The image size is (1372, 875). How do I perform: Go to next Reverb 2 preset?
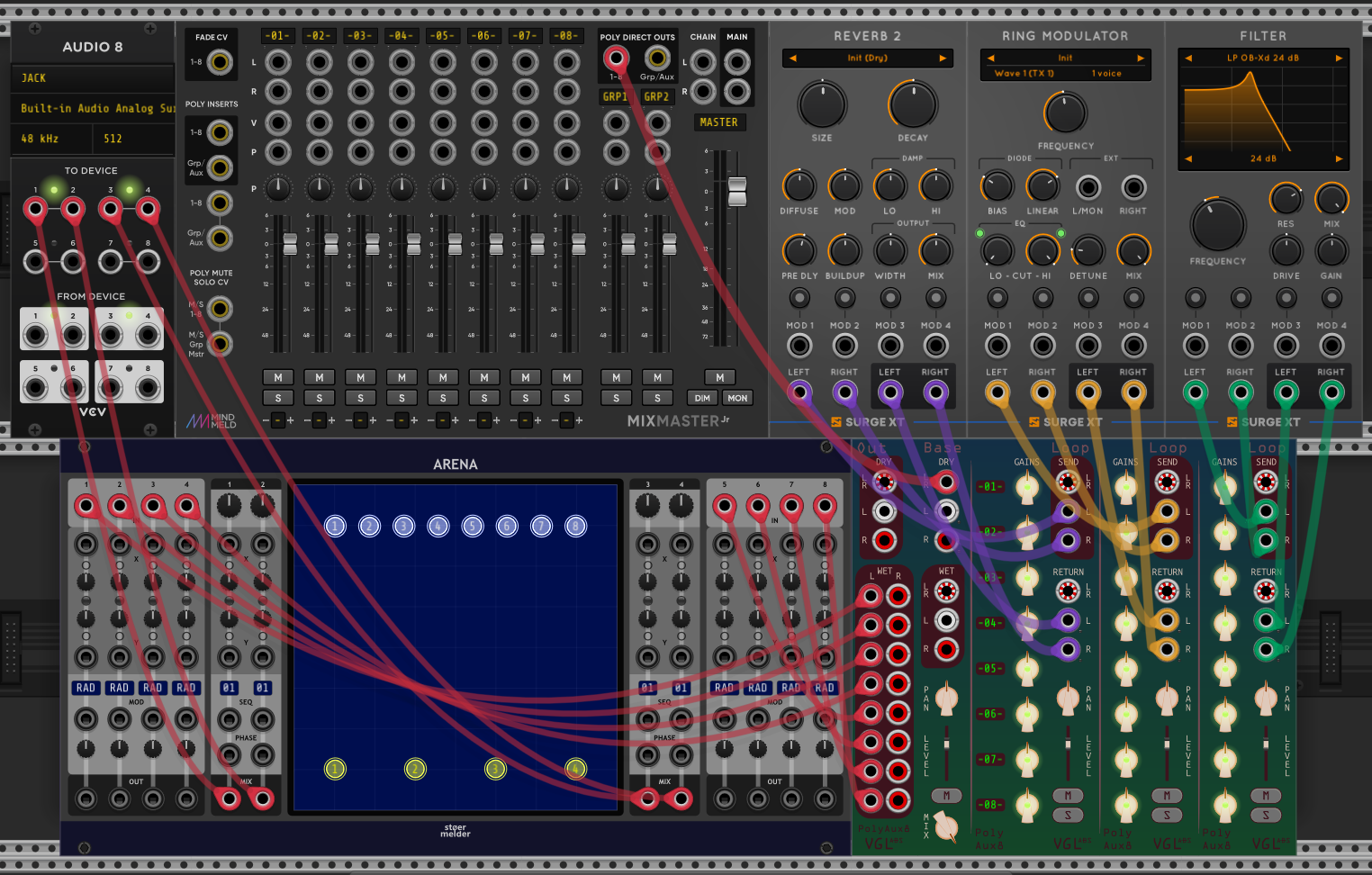pos(943,59)
